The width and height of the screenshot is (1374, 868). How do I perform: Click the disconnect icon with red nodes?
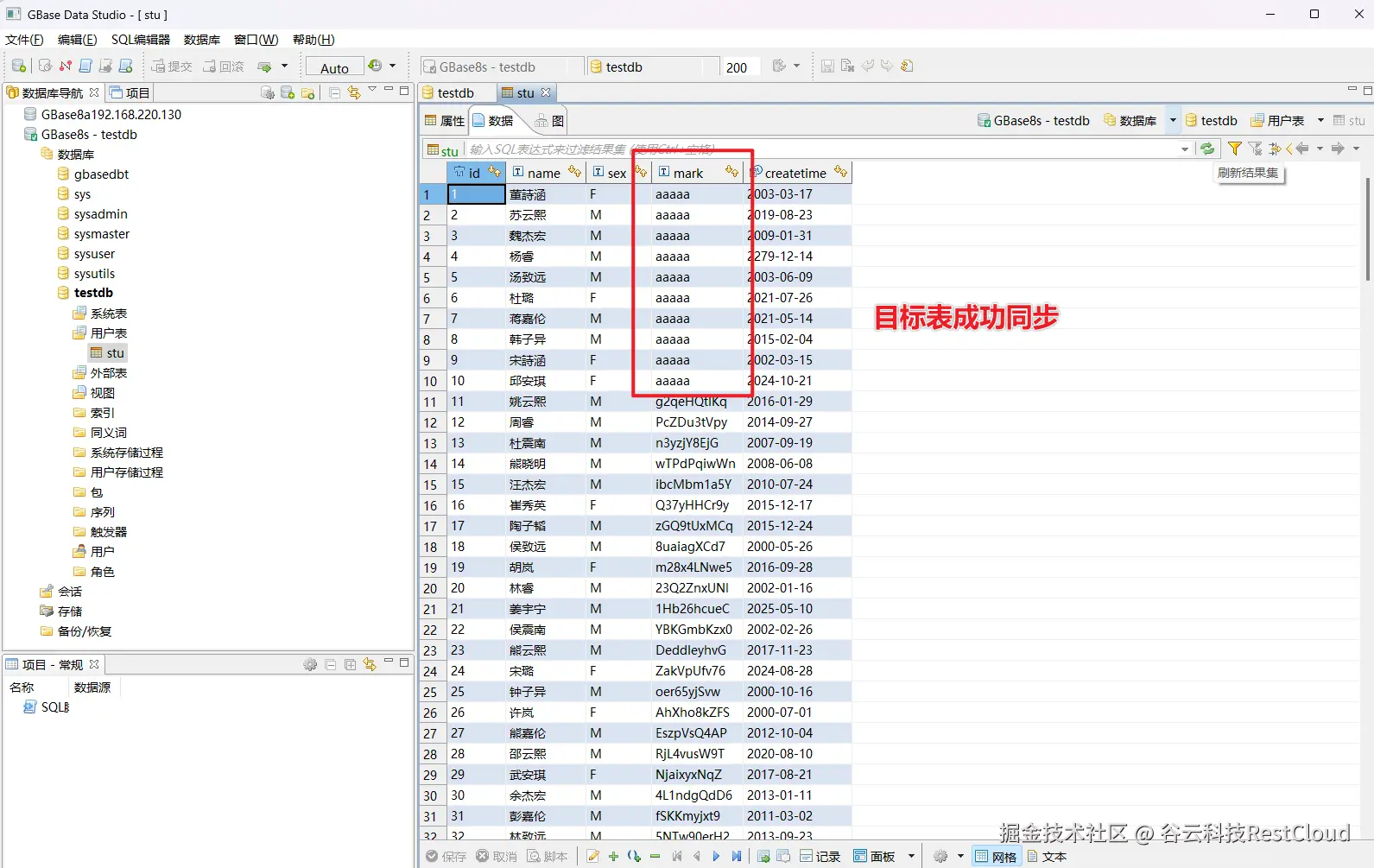coord(65,67)
